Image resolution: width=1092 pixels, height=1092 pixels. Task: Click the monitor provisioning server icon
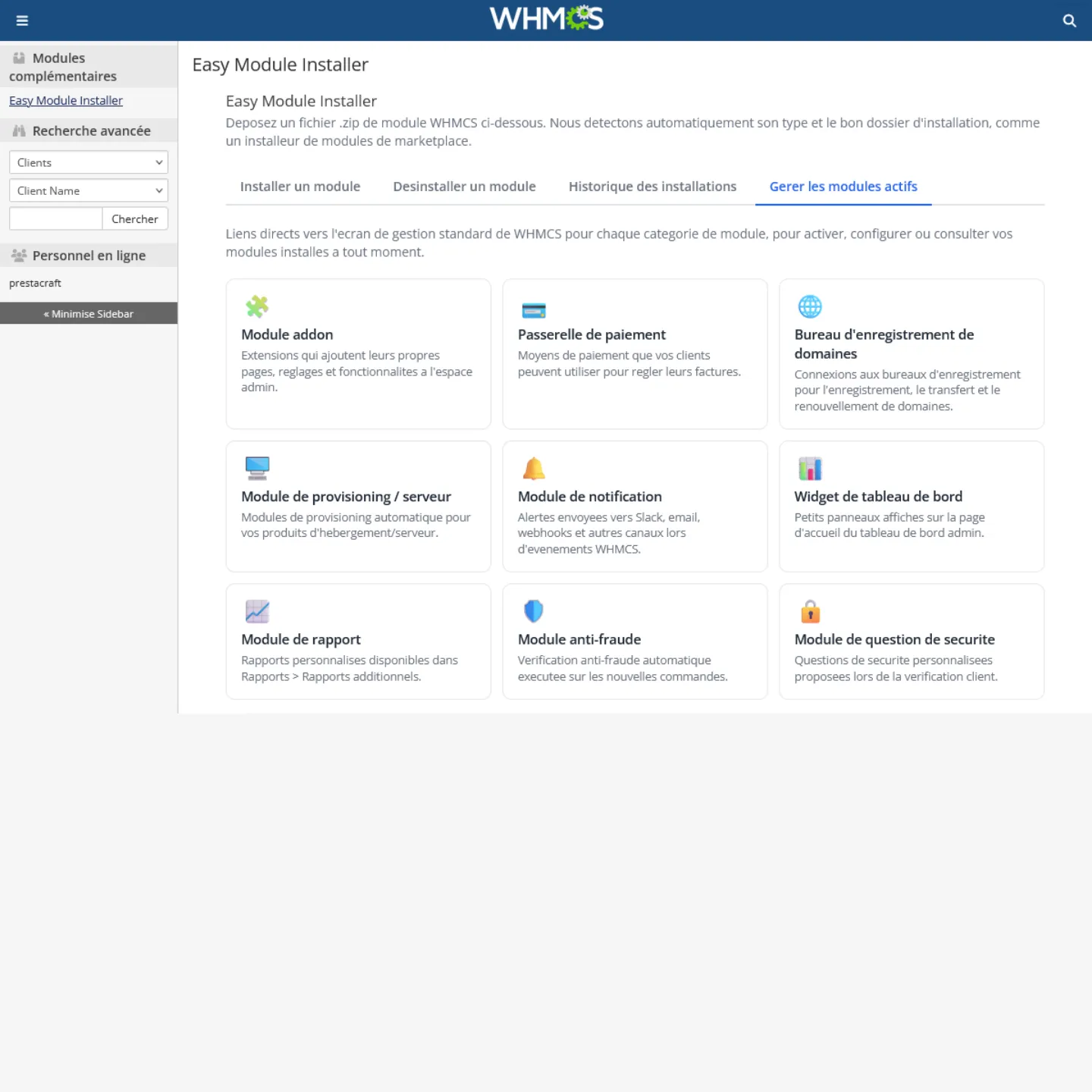click(x=257, y=468)
